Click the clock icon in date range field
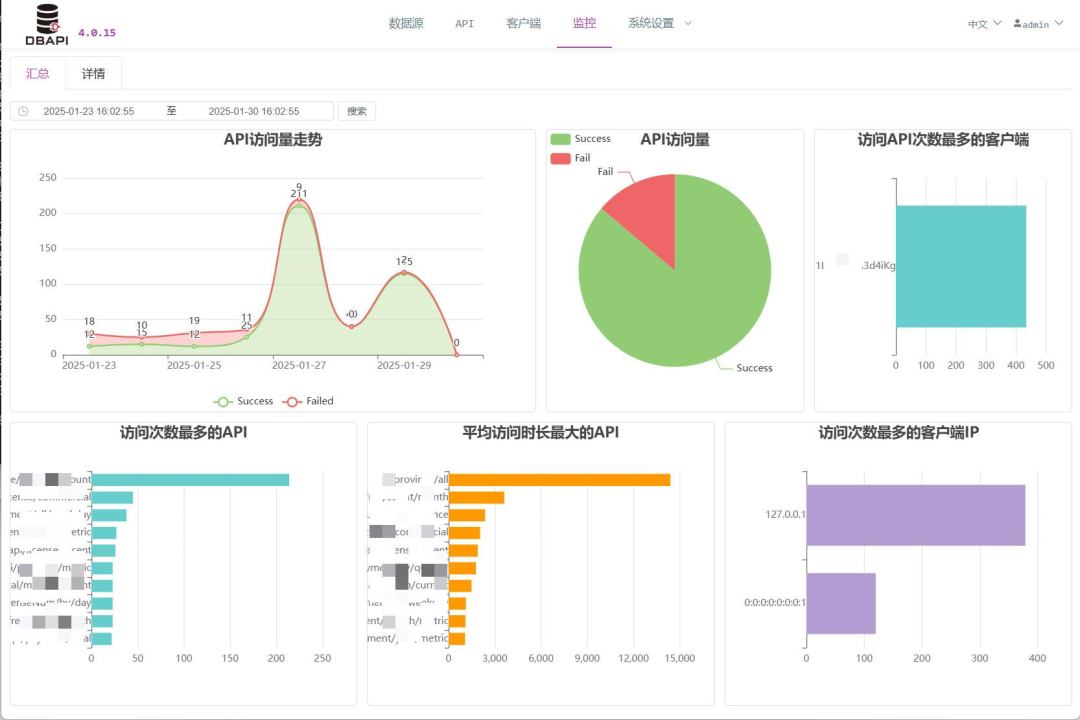This screenshot has width=1080, height=720. pyautogui.click(x=23, y=111)
